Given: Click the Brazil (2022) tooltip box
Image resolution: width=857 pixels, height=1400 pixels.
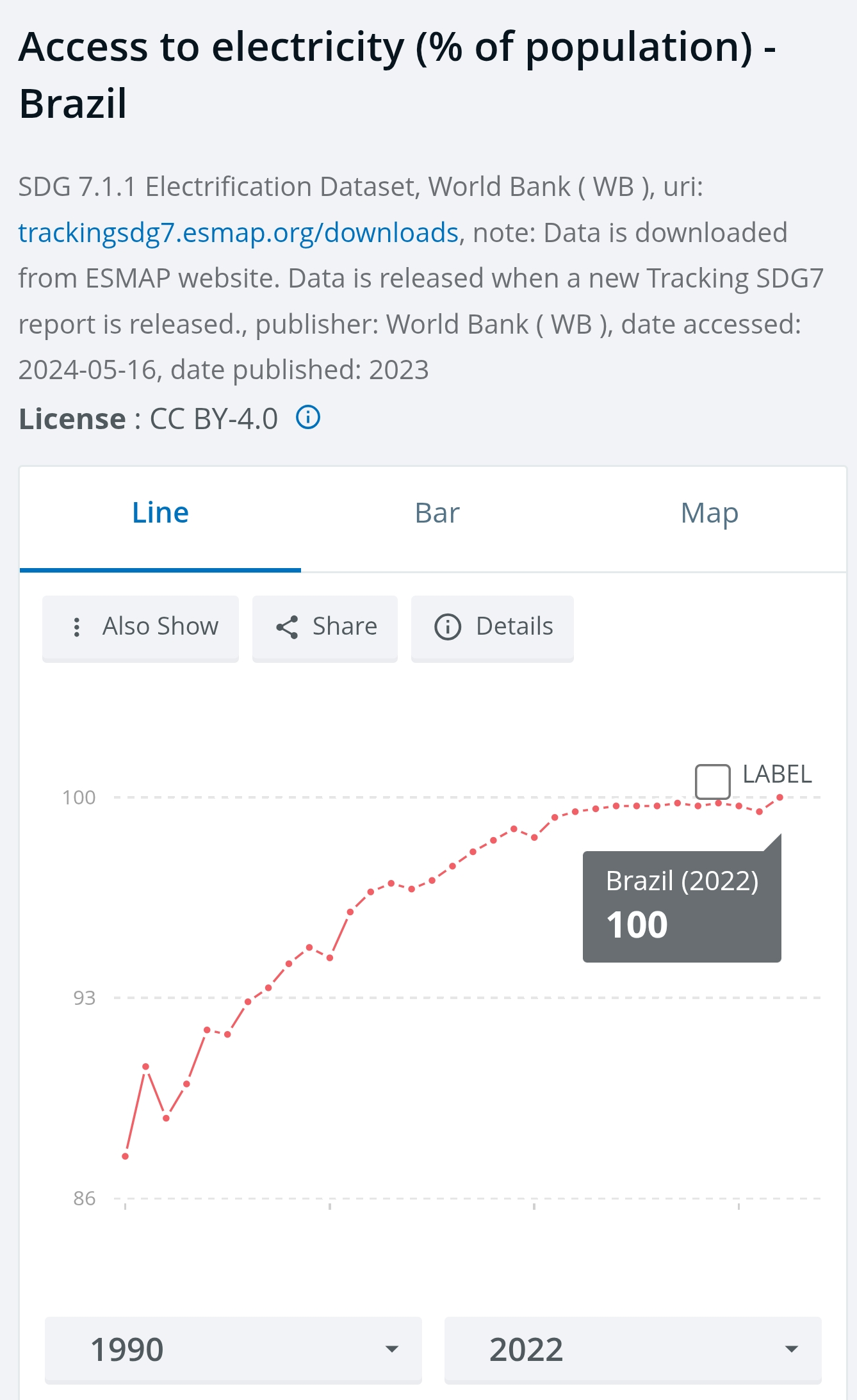Looking at the screenshot, I should (x=682, y=906).
